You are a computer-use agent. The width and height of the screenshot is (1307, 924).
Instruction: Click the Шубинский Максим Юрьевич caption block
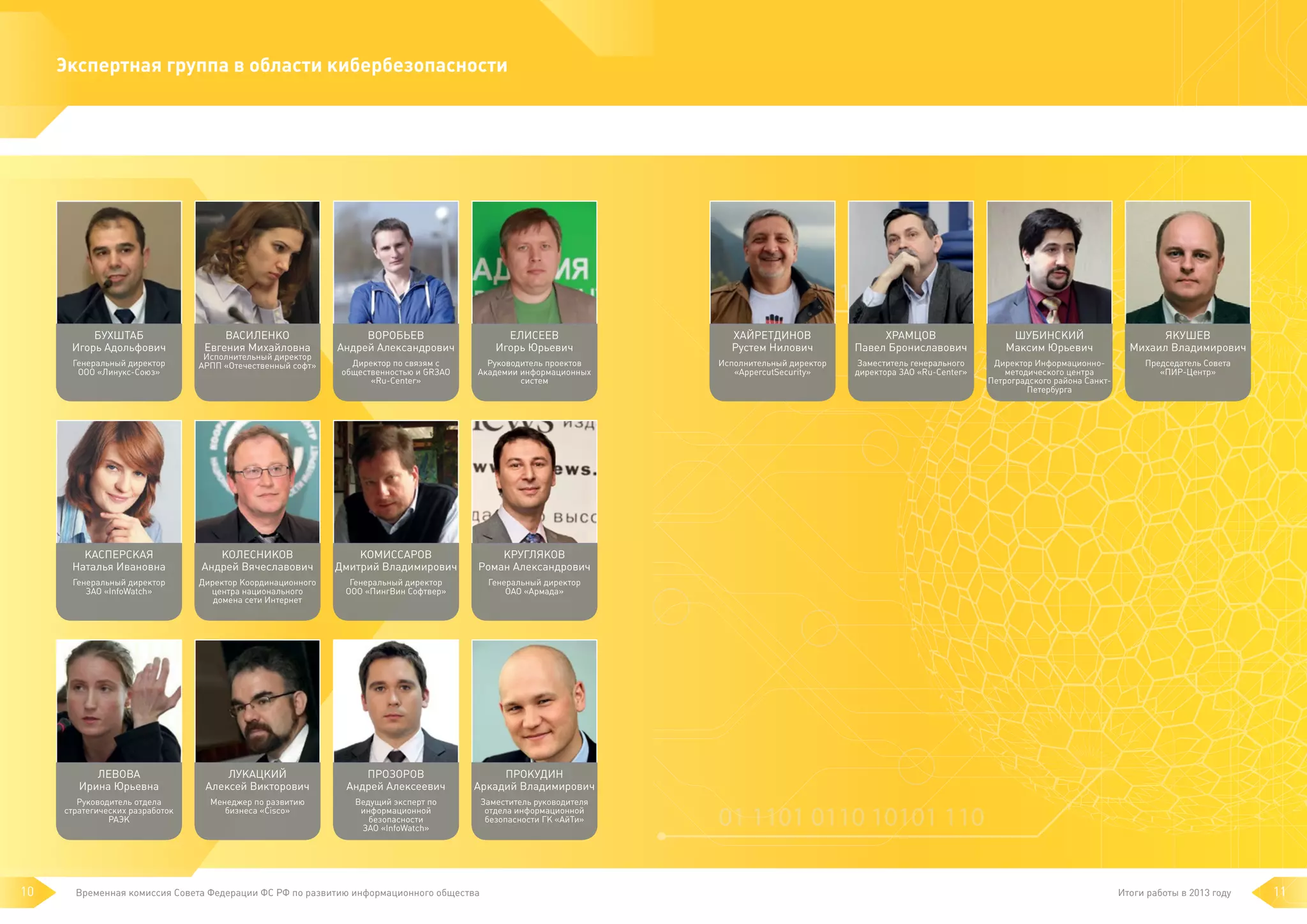pos(1049,361)
